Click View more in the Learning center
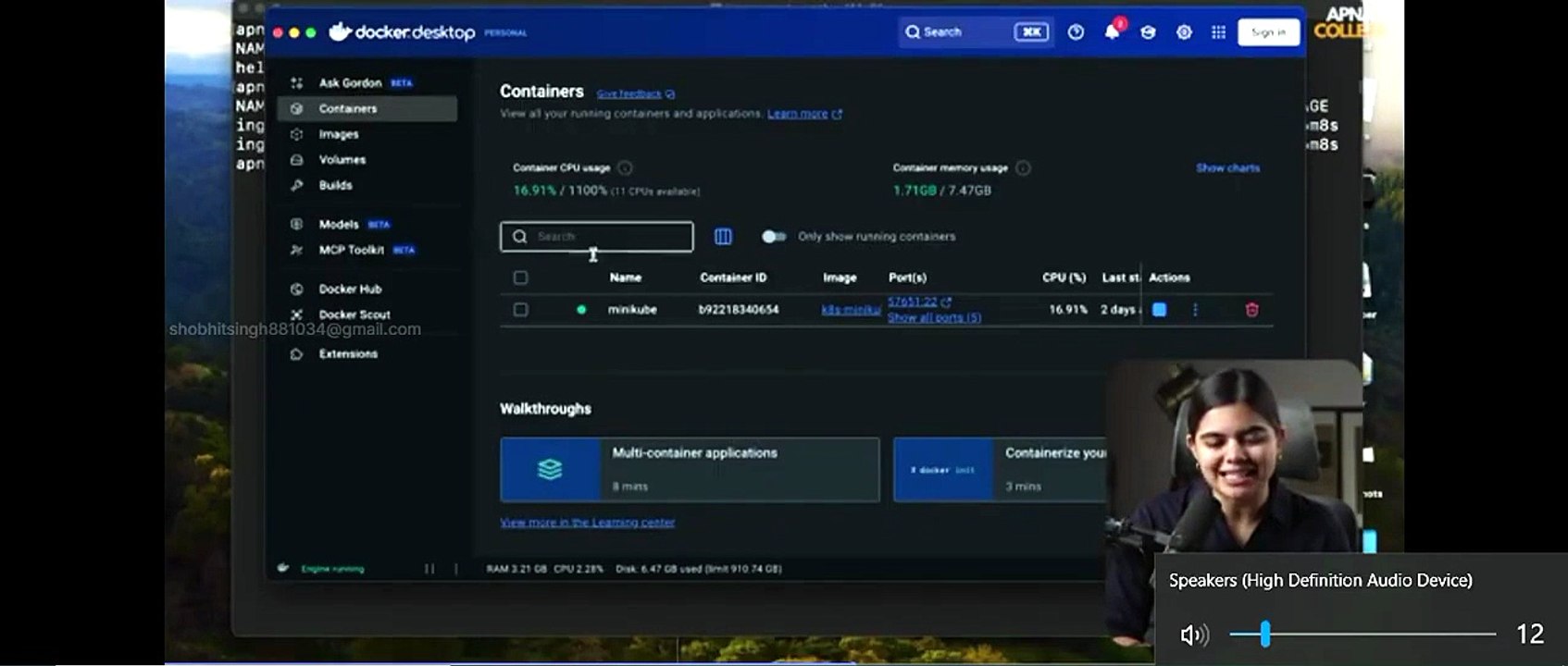Viewport: 1568px width, 666px height. tap(588, 523)
